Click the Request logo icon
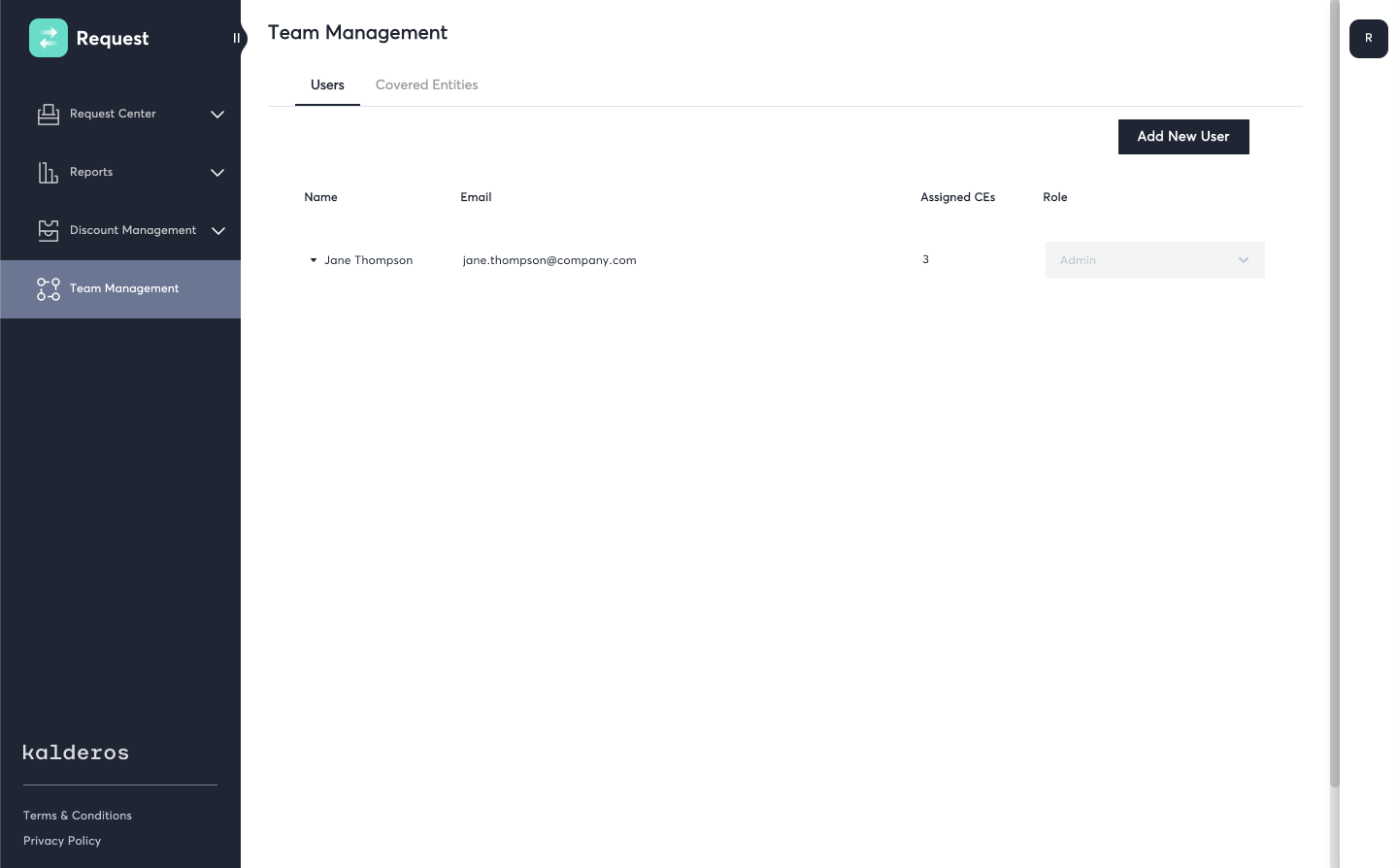 click(x=49, y=38)
